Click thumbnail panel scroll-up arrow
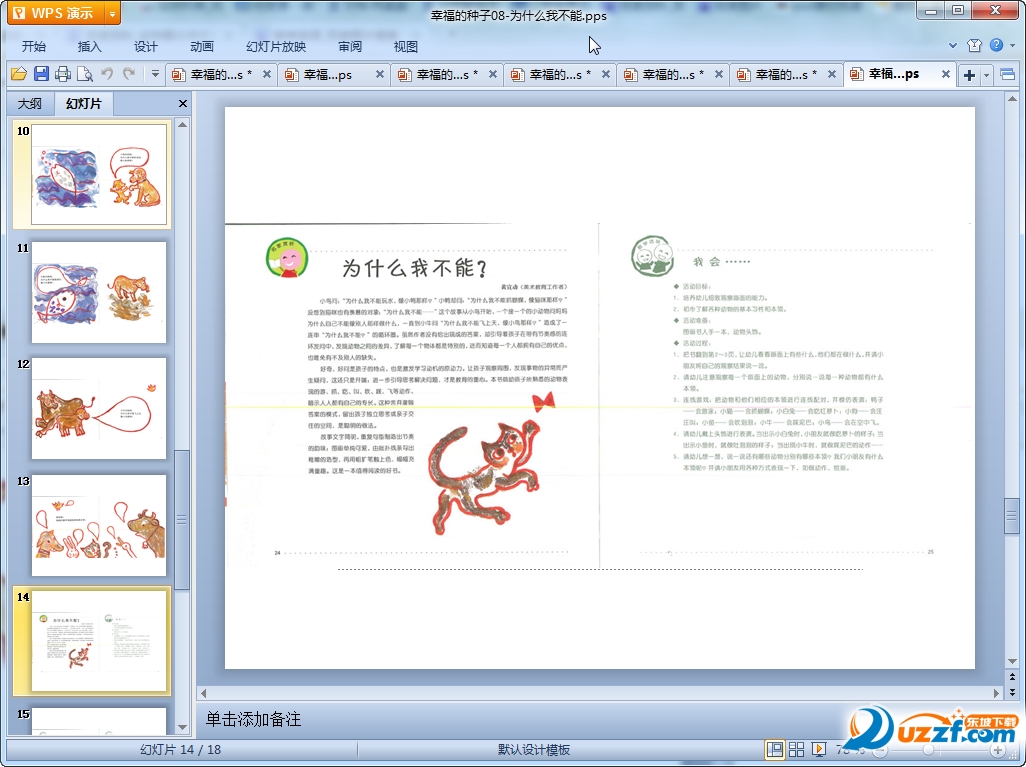The width and height of the screenshot is (1026, 767). coord(183,125)
